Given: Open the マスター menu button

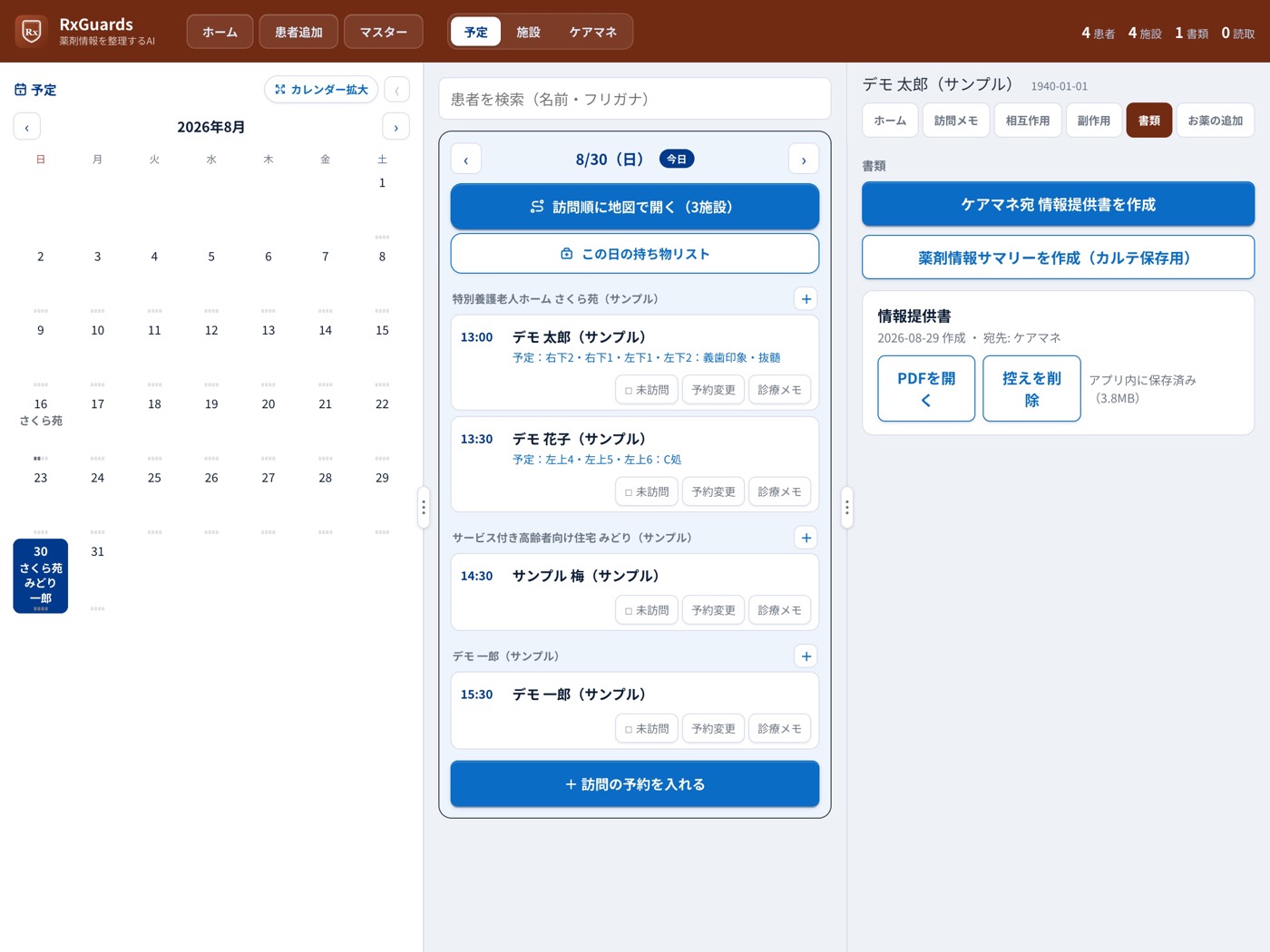Looking at the screenshot, I should (384, 32).
